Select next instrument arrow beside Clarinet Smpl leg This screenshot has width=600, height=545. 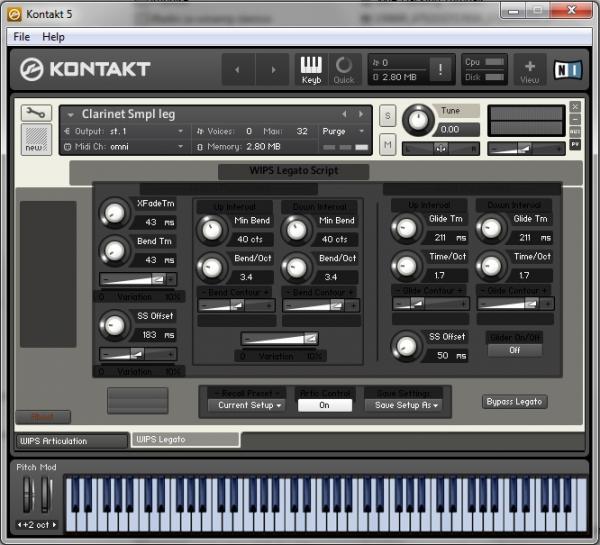click(360, 114)
